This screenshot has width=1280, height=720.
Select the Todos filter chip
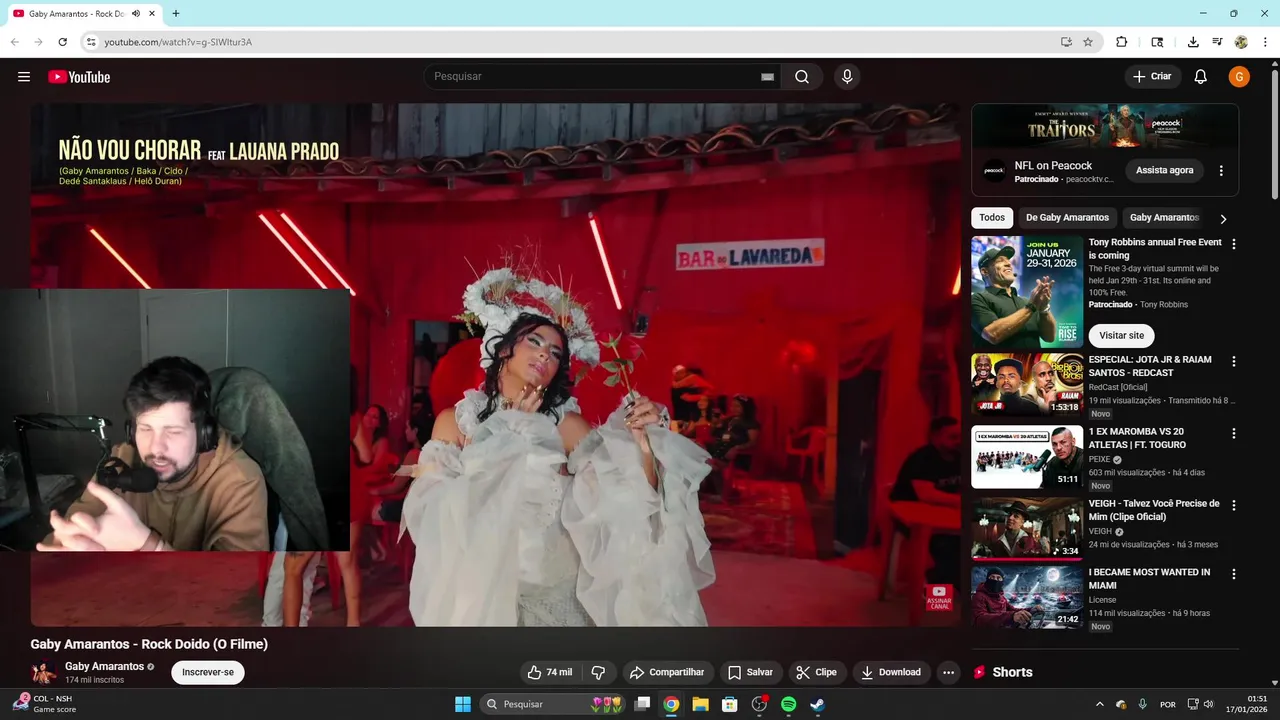click(x=992, y=218)
